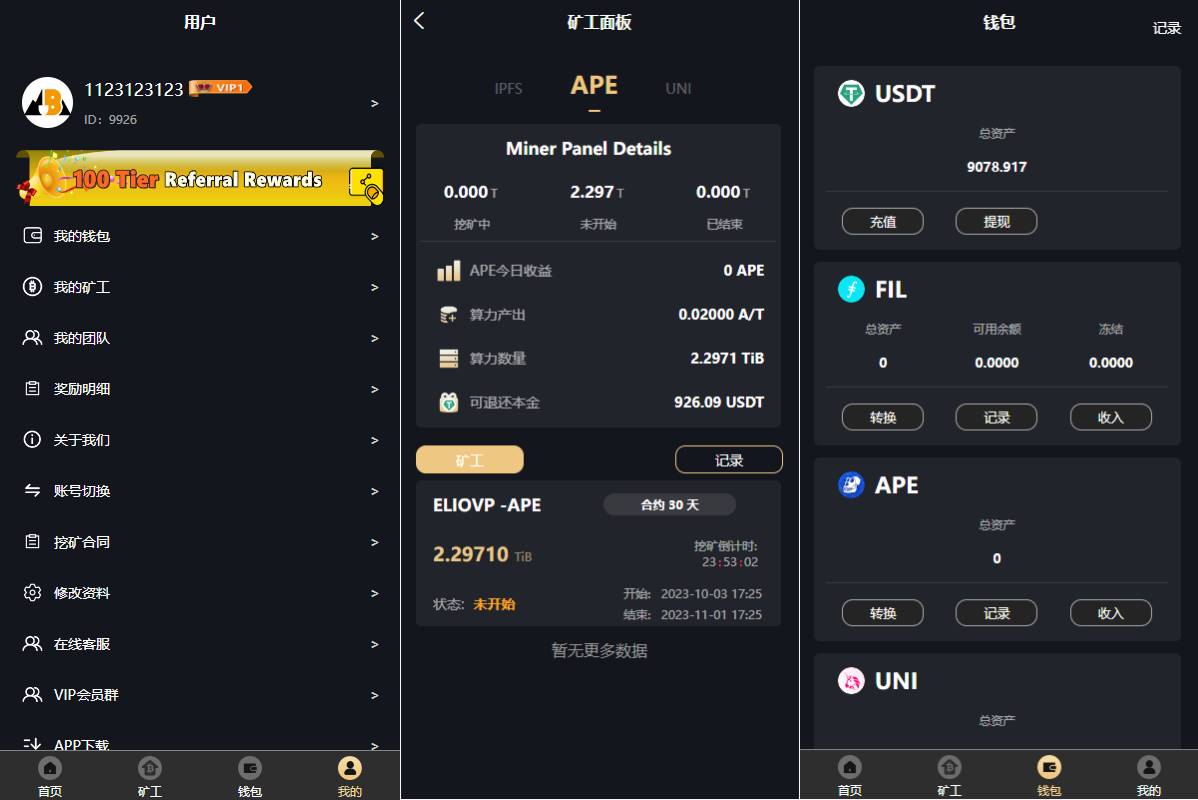The height and width of the screenshot is (800, 1198).
Task: Open the 挖矿合同 row arrow
Action: point(374,542)
